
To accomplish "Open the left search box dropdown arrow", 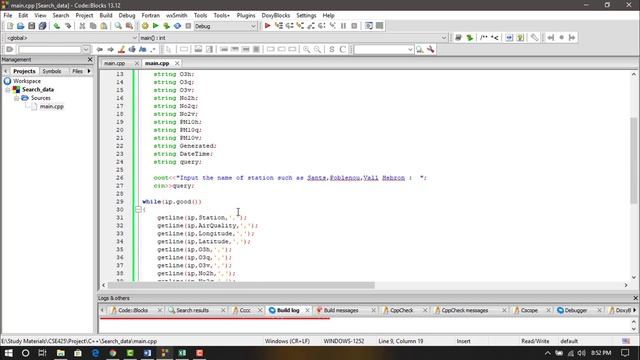I will coord(85,49).
